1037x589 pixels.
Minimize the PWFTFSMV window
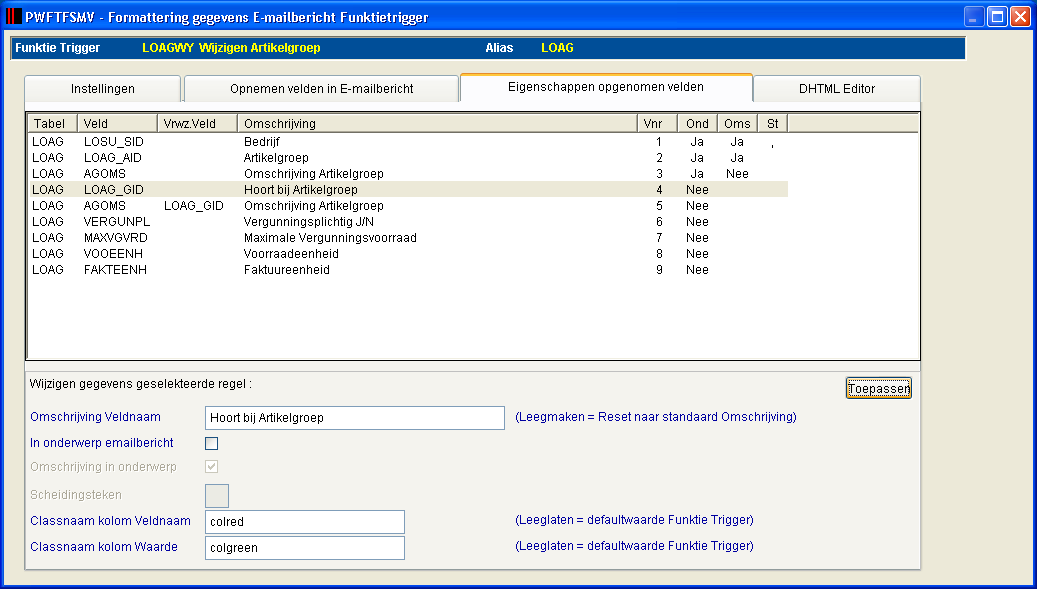coord(974,17)
